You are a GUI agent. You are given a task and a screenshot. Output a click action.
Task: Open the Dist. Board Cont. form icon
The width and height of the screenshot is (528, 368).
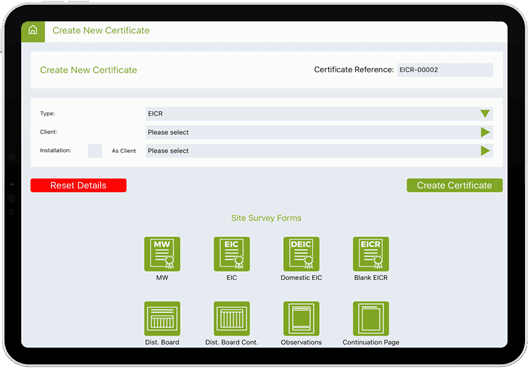pos(232,319)
